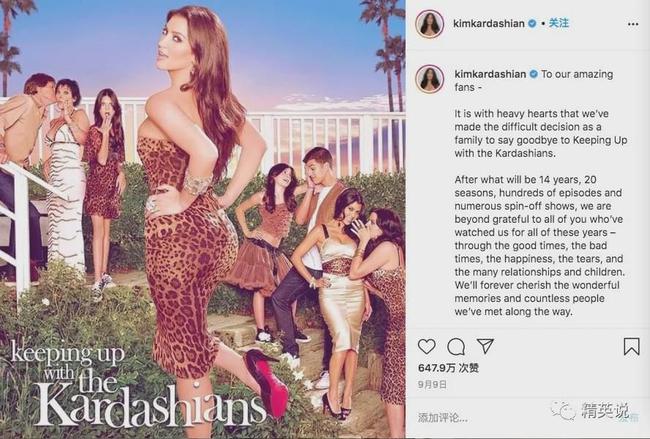This screenshot has height=439, width=650.
Task: Like the post with heart icon
Action: point(427,347)
